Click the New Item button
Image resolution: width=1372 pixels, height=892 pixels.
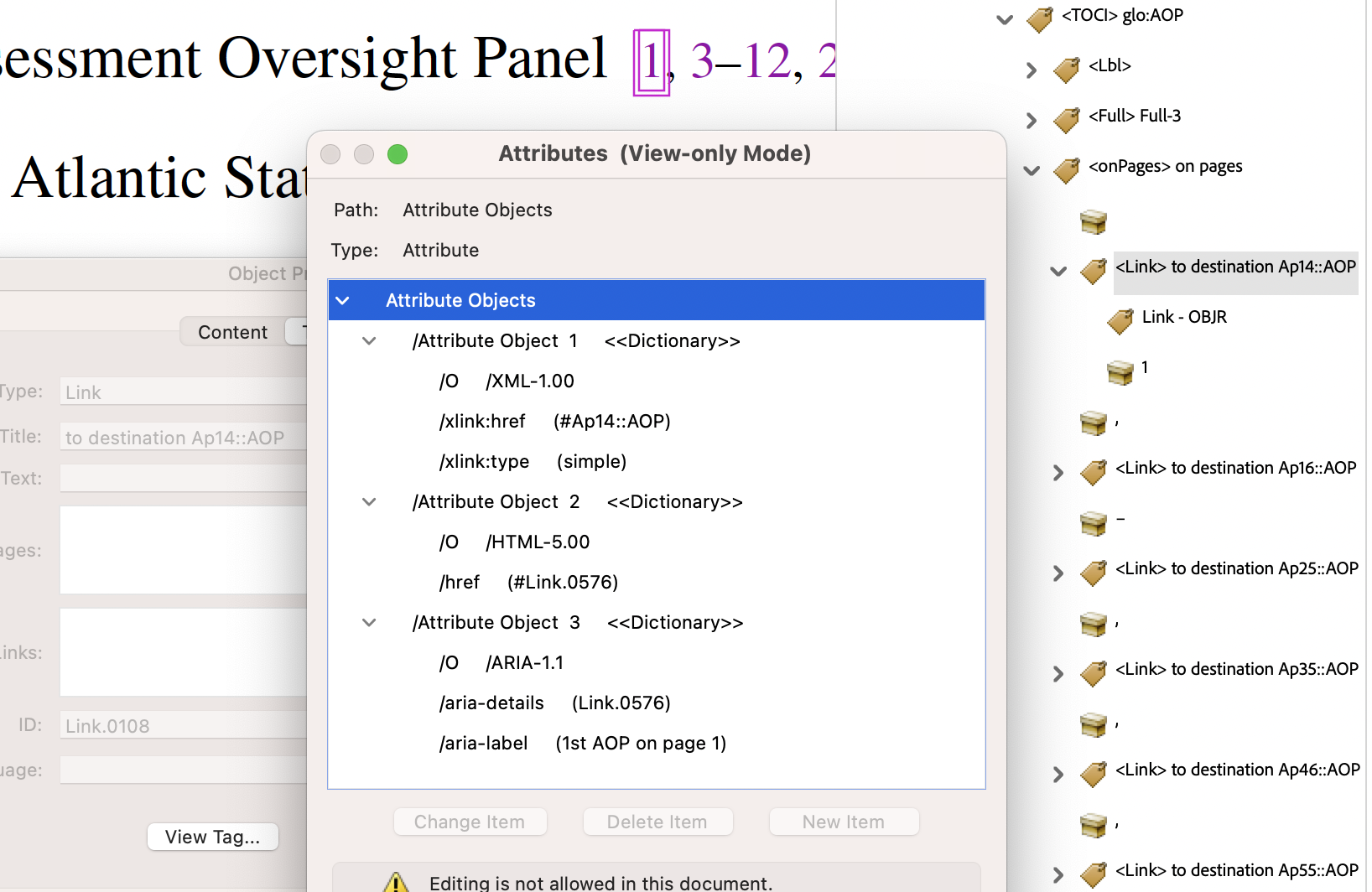click(x=843, y=822)
